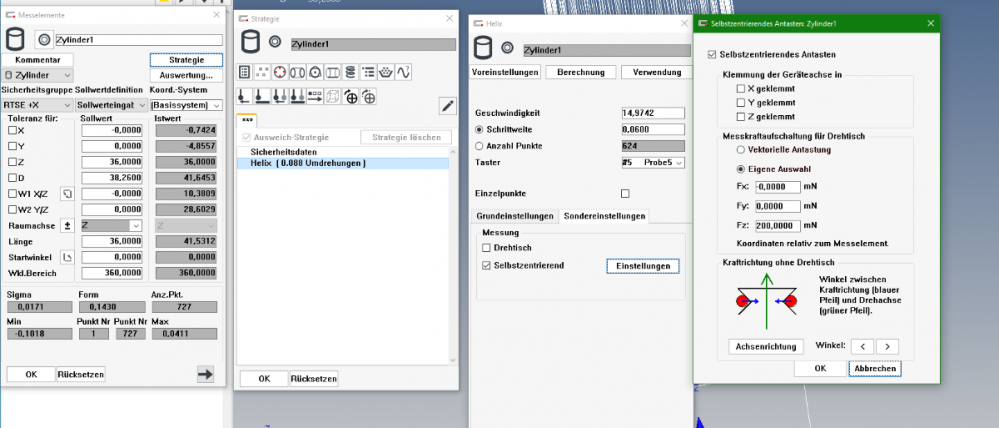Screen dimensions: 999x428
Task: Select the circle path with red points icon
Action: pos(279,72)
